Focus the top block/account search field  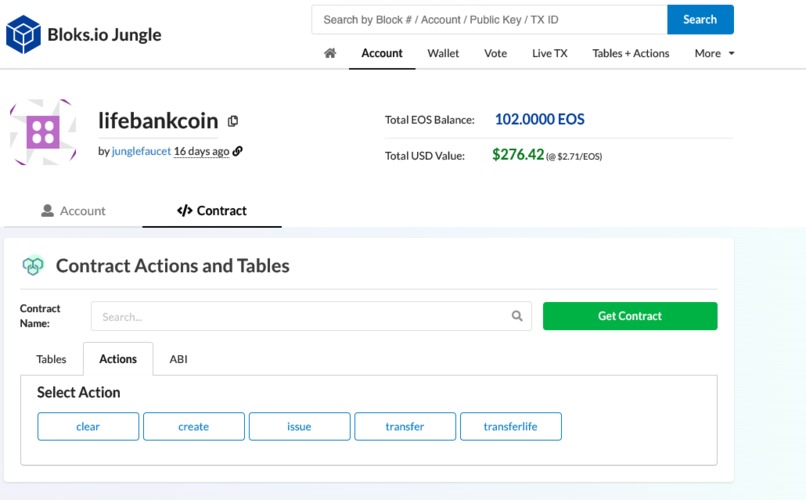[489, 20]
